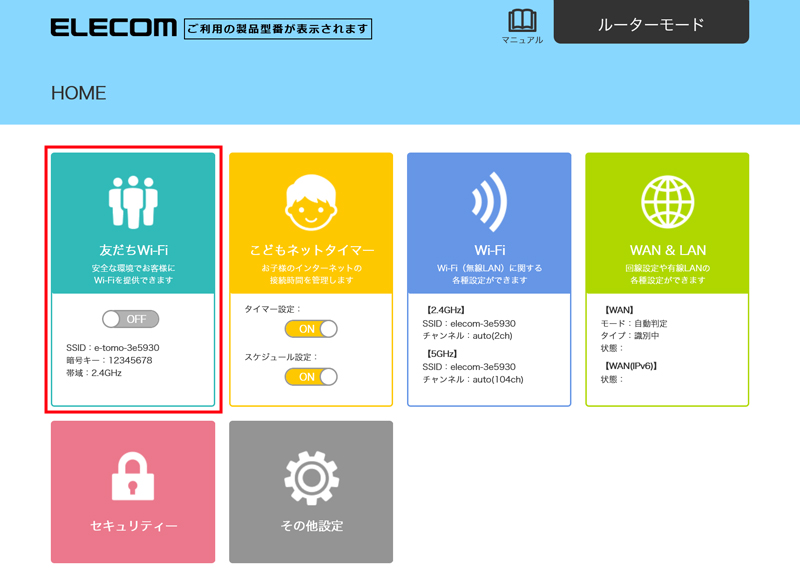Click the タイマー設定 label
This screenshot has width=800, height=582.
(273, 309)
